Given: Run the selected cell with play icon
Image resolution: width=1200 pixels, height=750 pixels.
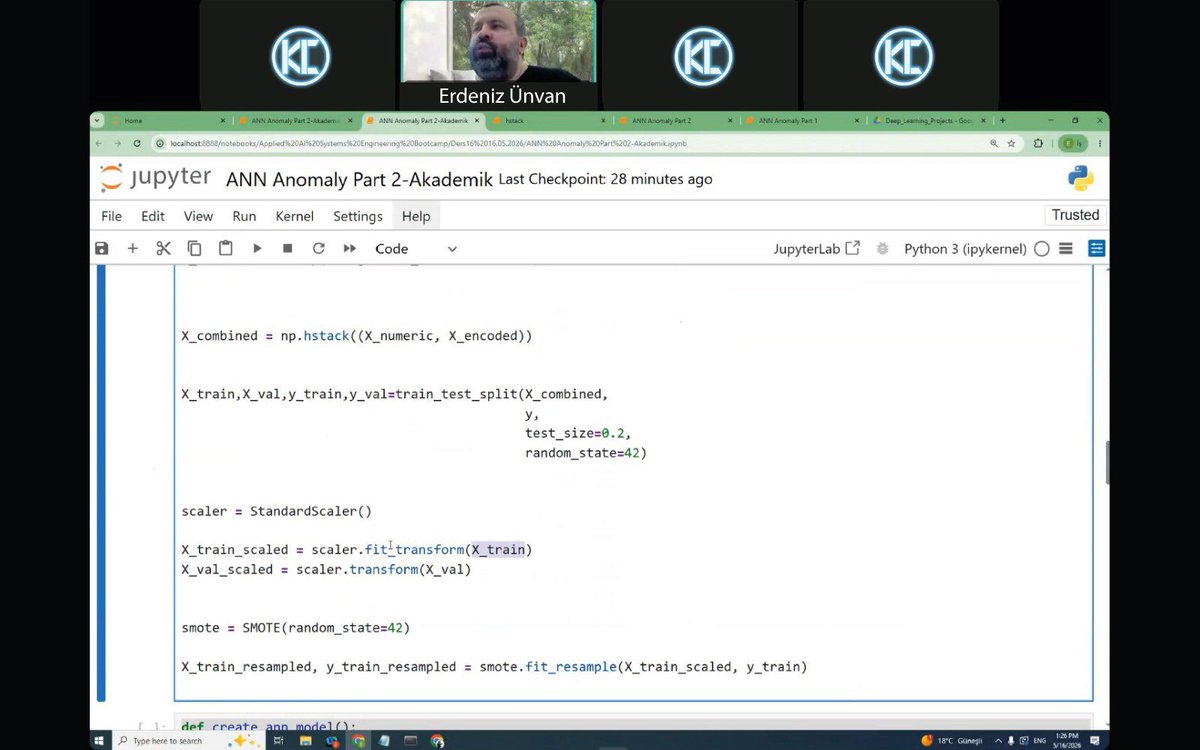Looking at the screenshot, I should tap(257, 248).
